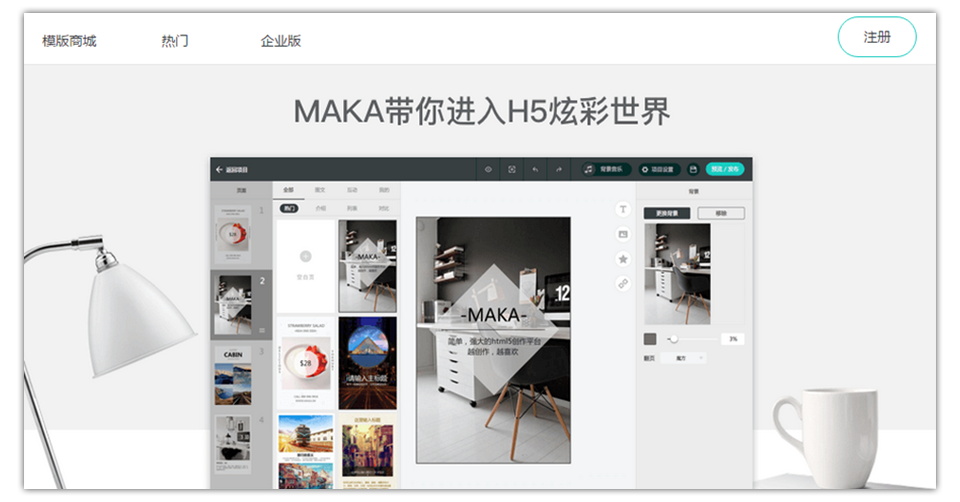Choose the vintage street template
Viewport: 960px width, 502px height.
point(367,452)
